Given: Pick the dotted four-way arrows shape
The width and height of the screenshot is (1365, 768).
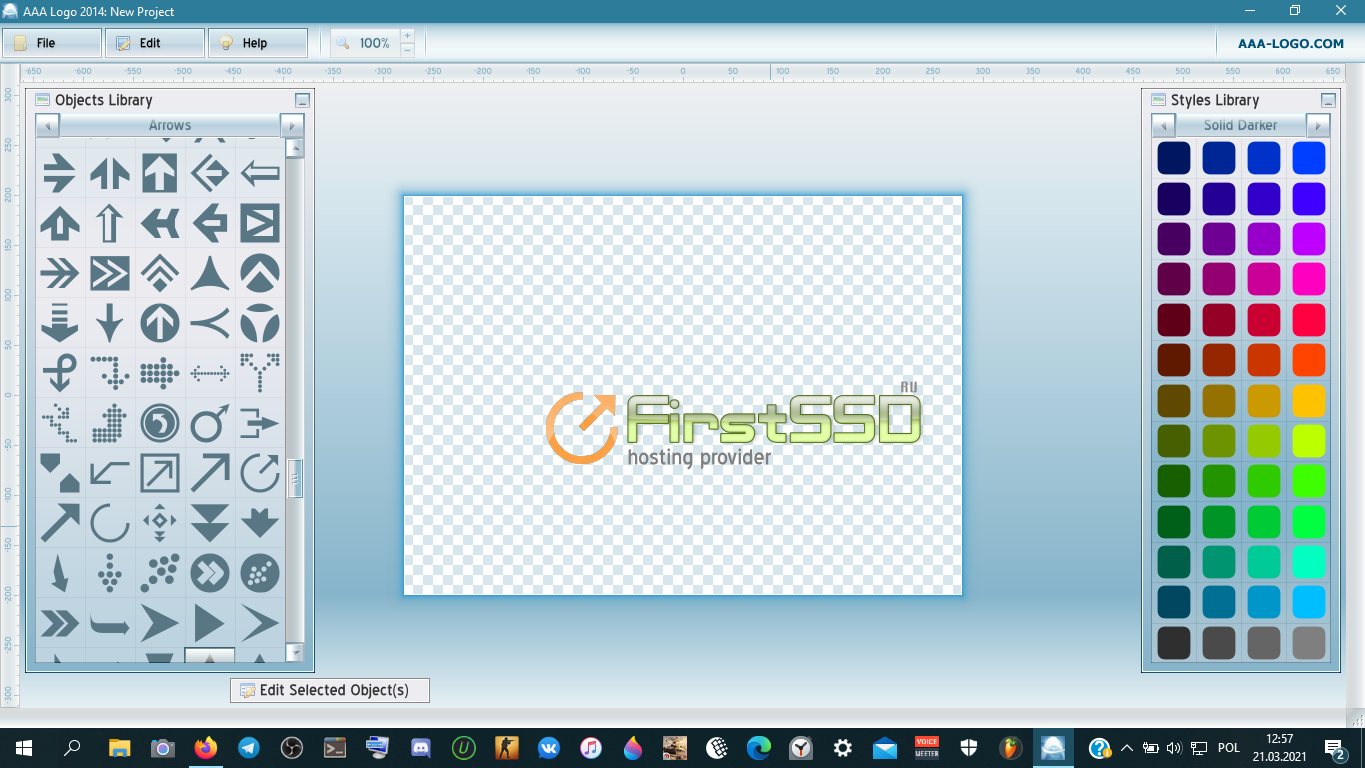Looking at the screenshot, I should (x=160, y=523).
